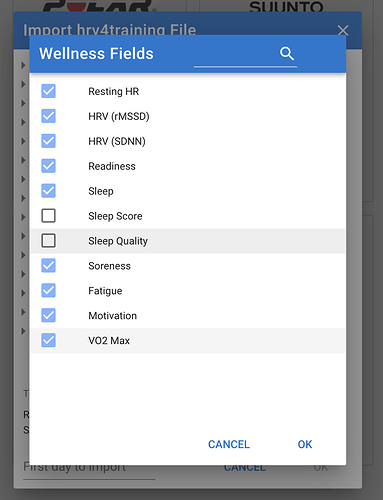Cancel the Wellness Fields dialog
The width and height of the screenshot is (383, 500).
coord(229,444)
